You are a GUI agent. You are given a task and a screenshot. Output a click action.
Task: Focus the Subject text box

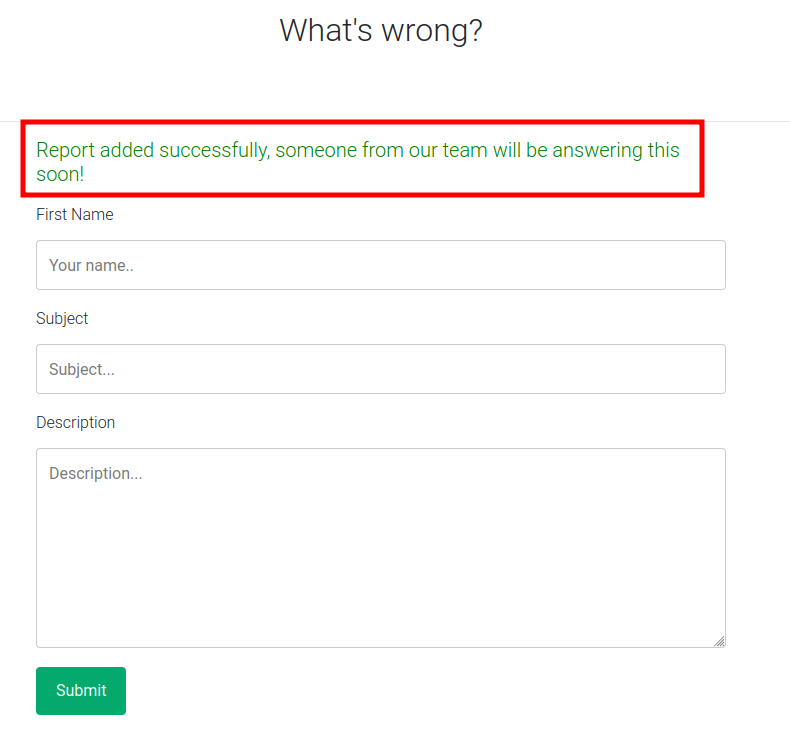pyautogui.click(x=380, y=369)
